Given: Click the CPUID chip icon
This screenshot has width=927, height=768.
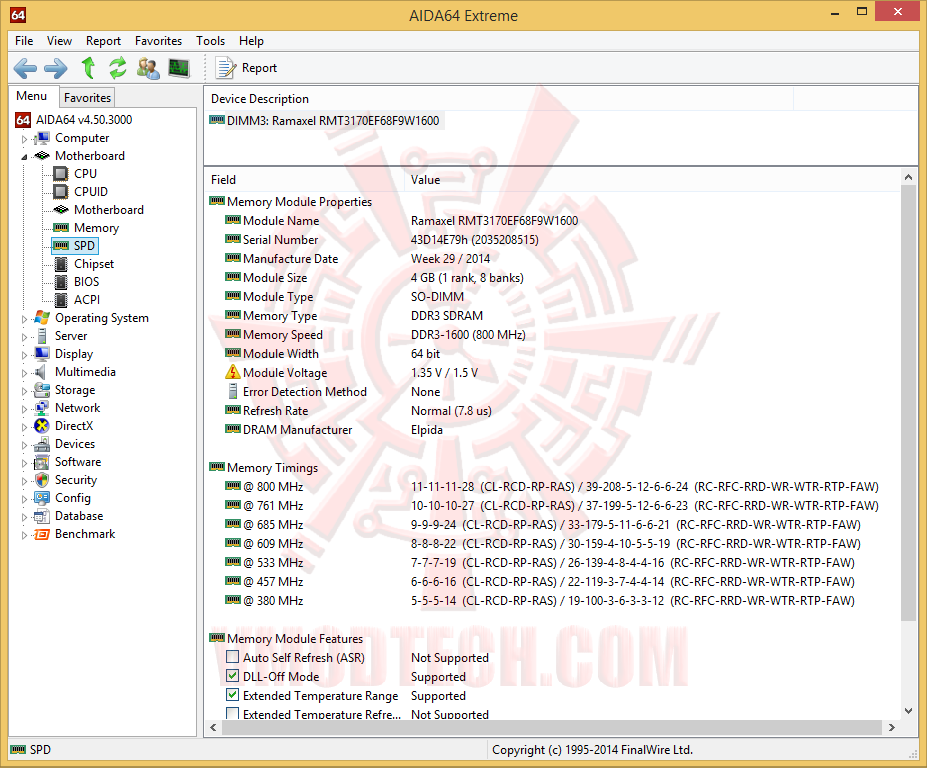Looking at the screenshot, I should pos(61,192).
